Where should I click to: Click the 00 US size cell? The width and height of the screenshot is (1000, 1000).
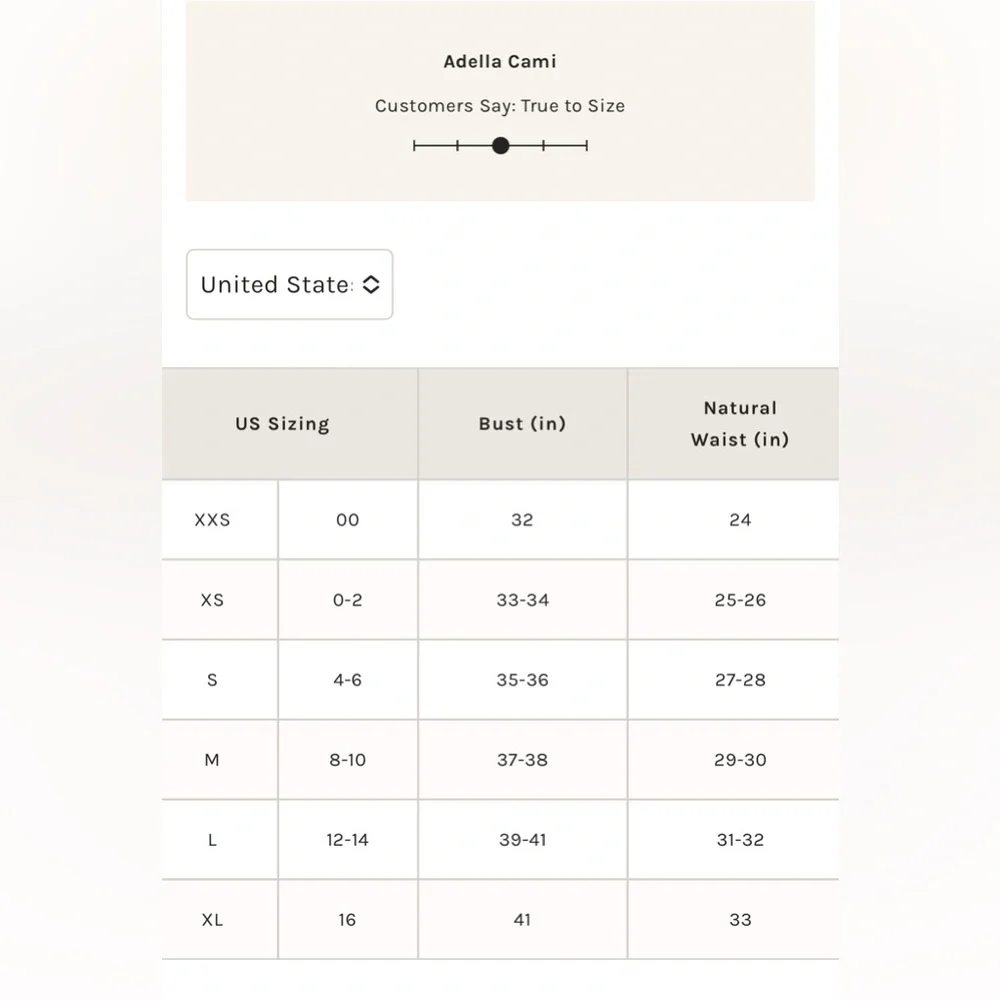click(x=348, y=520)
